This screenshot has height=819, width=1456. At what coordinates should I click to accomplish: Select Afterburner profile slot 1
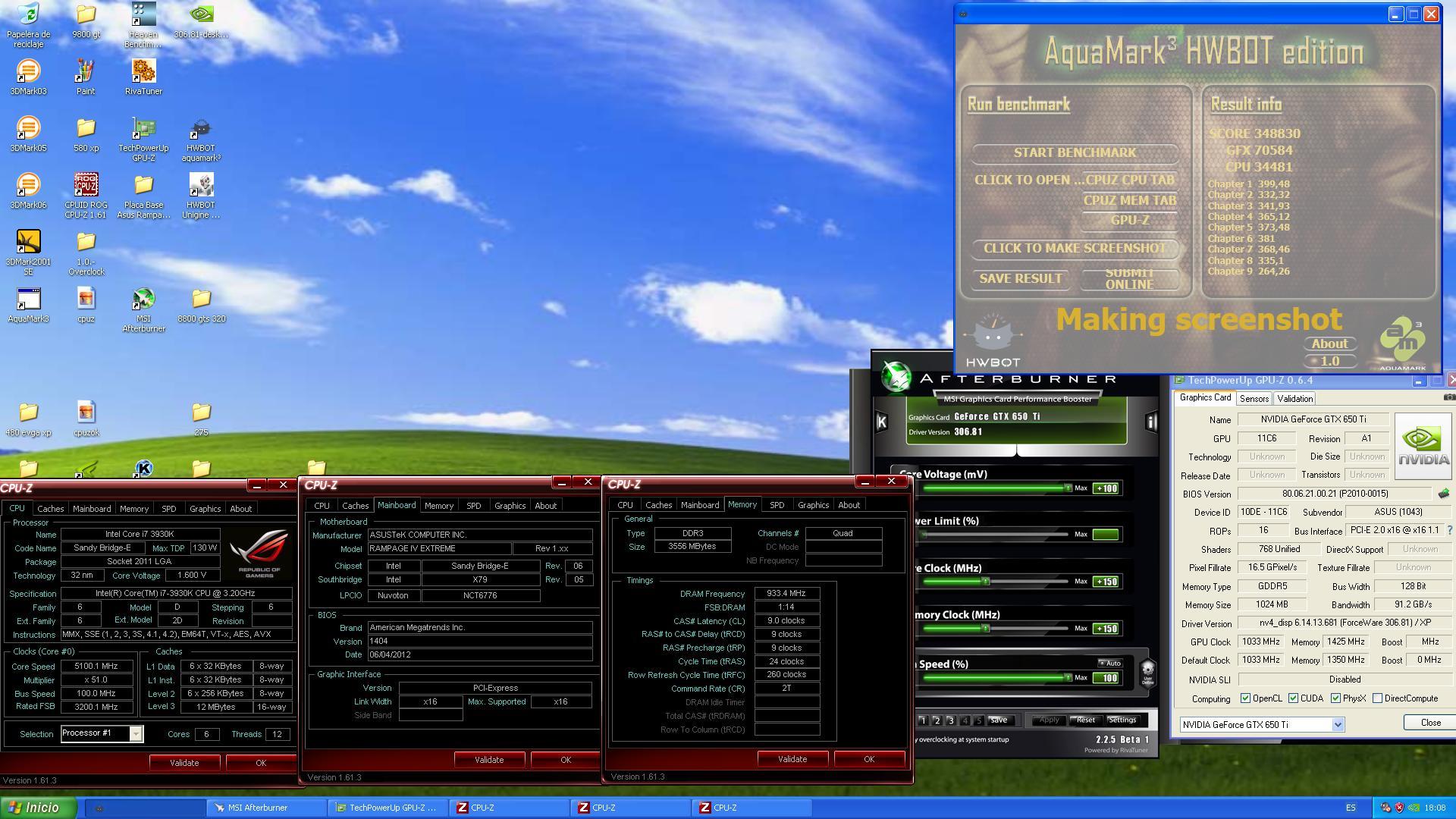[x=923, y=720]
